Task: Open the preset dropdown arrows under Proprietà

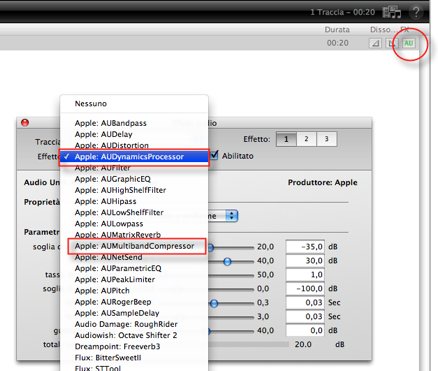Action: [x=232, y=216]
